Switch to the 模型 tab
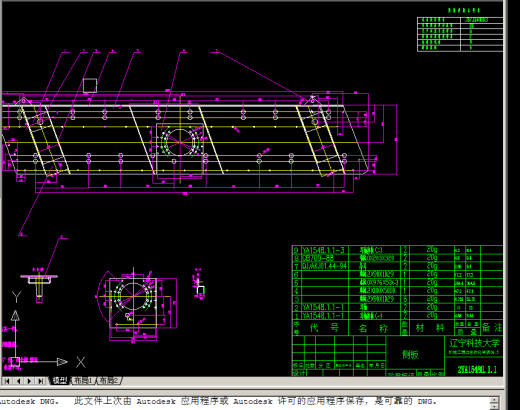This screenshot has width=520, height=410. (x=60, y=381)
